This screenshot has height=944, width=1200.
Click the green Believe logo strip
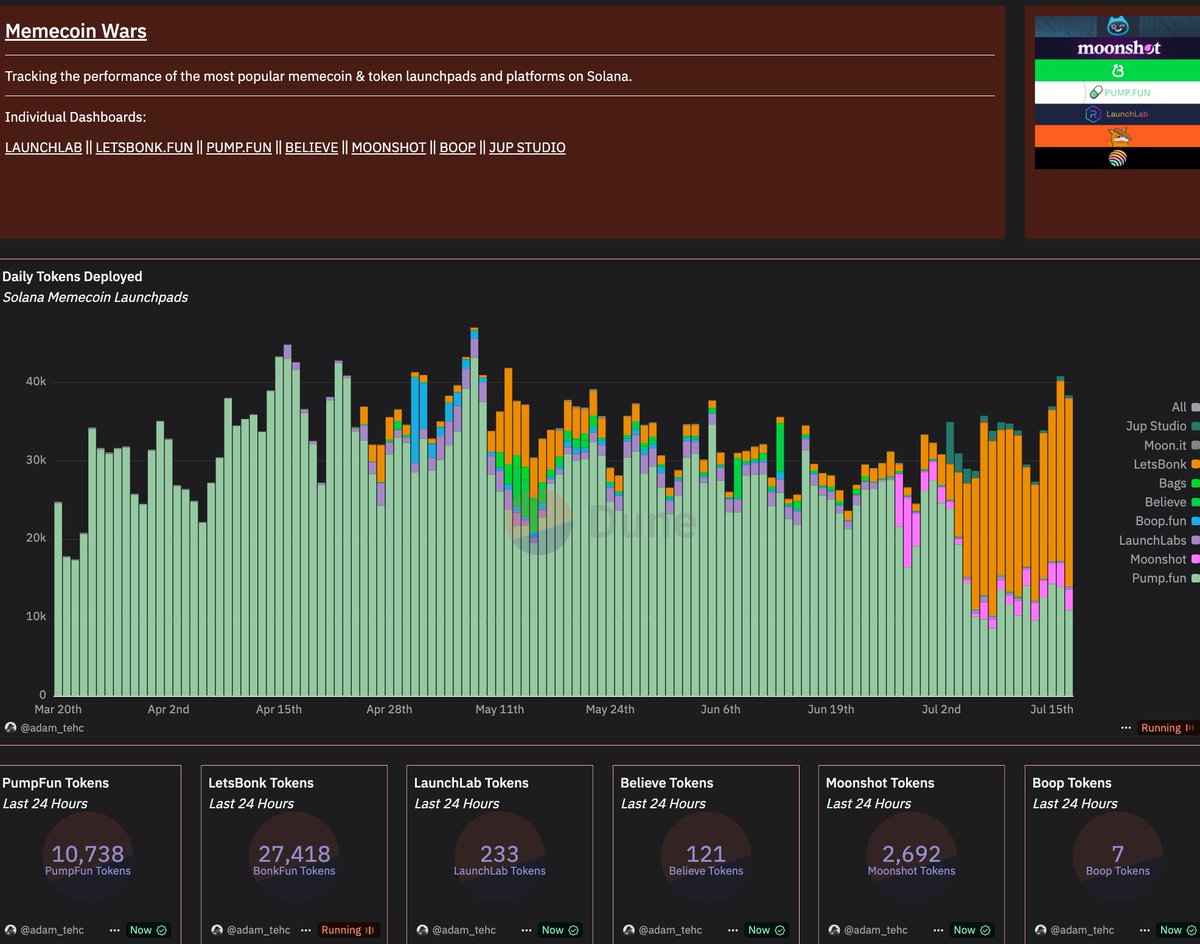click(1117, 70)
